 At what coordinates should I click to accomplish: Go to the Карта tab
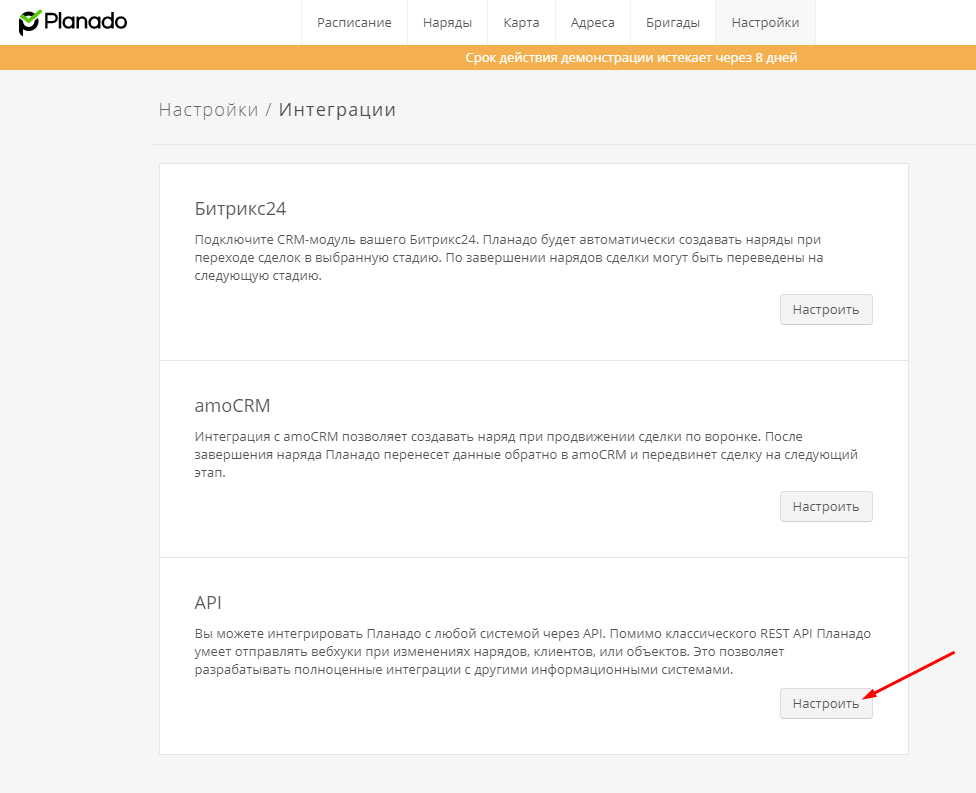coord(521,22)
